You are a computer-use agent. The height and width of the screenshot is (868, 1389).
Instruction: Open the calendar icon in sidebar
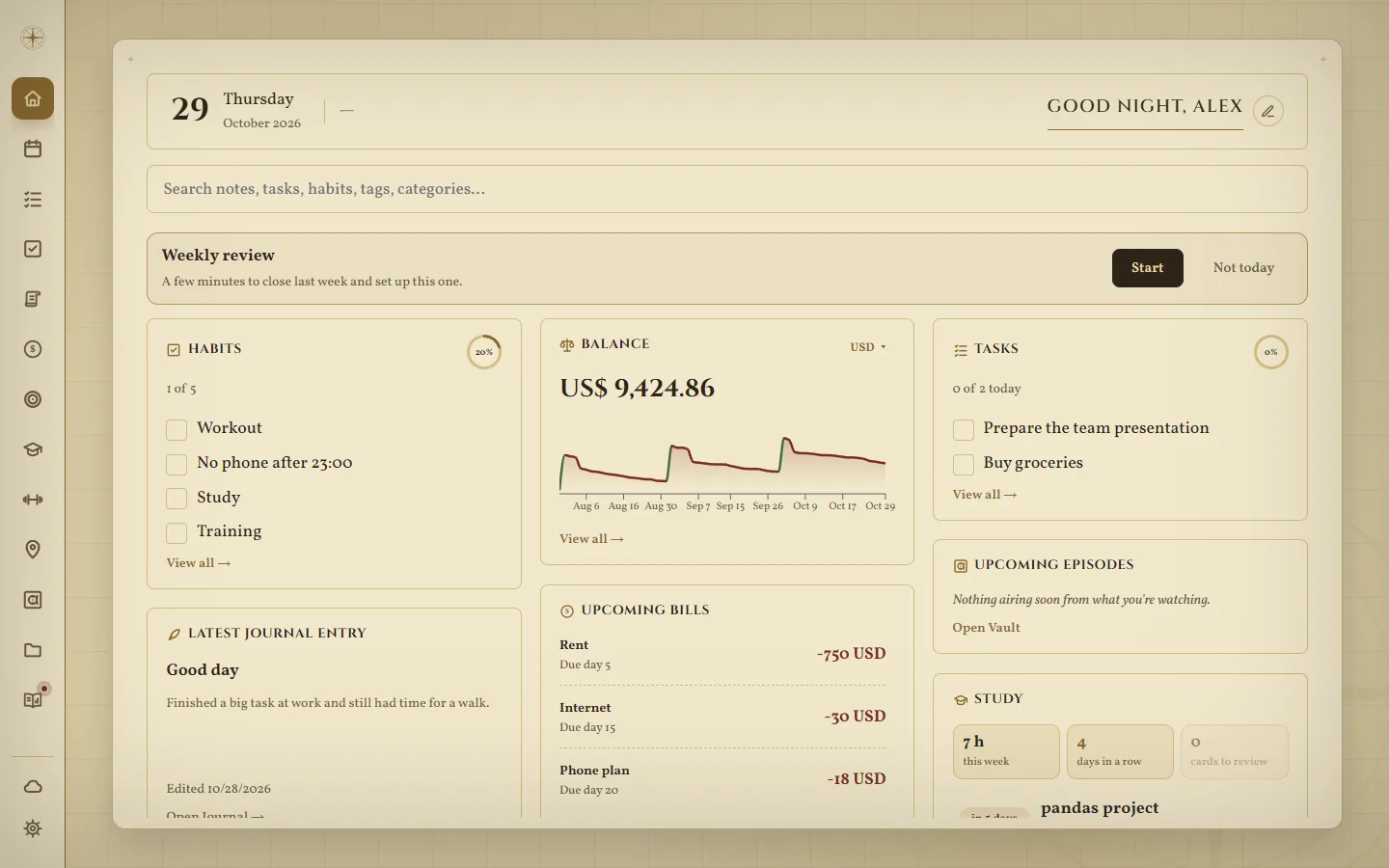(33, 149)
